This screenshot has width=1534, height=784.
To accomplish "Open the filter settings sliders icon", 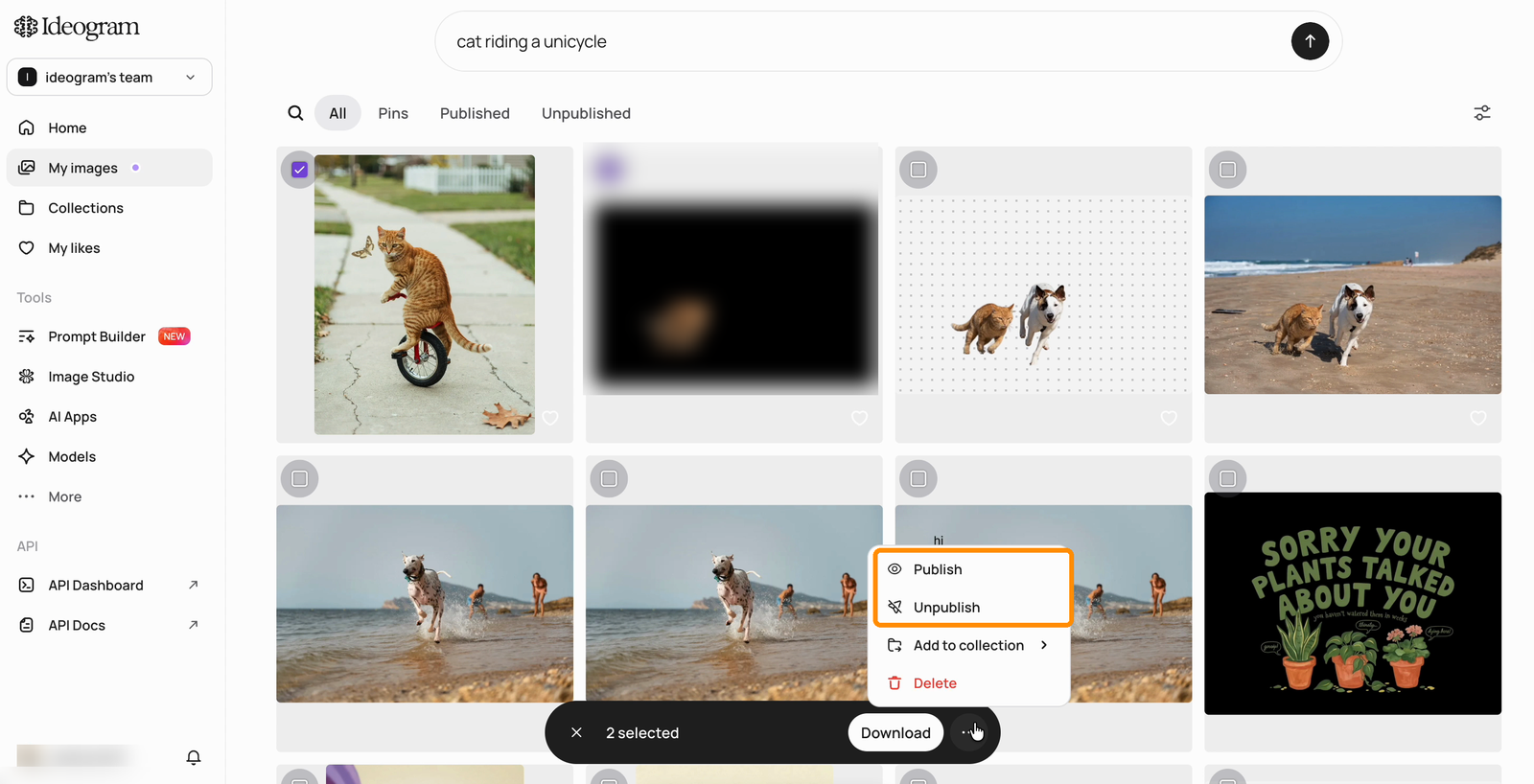I will pyautogui.click(x=1482, y=113).
